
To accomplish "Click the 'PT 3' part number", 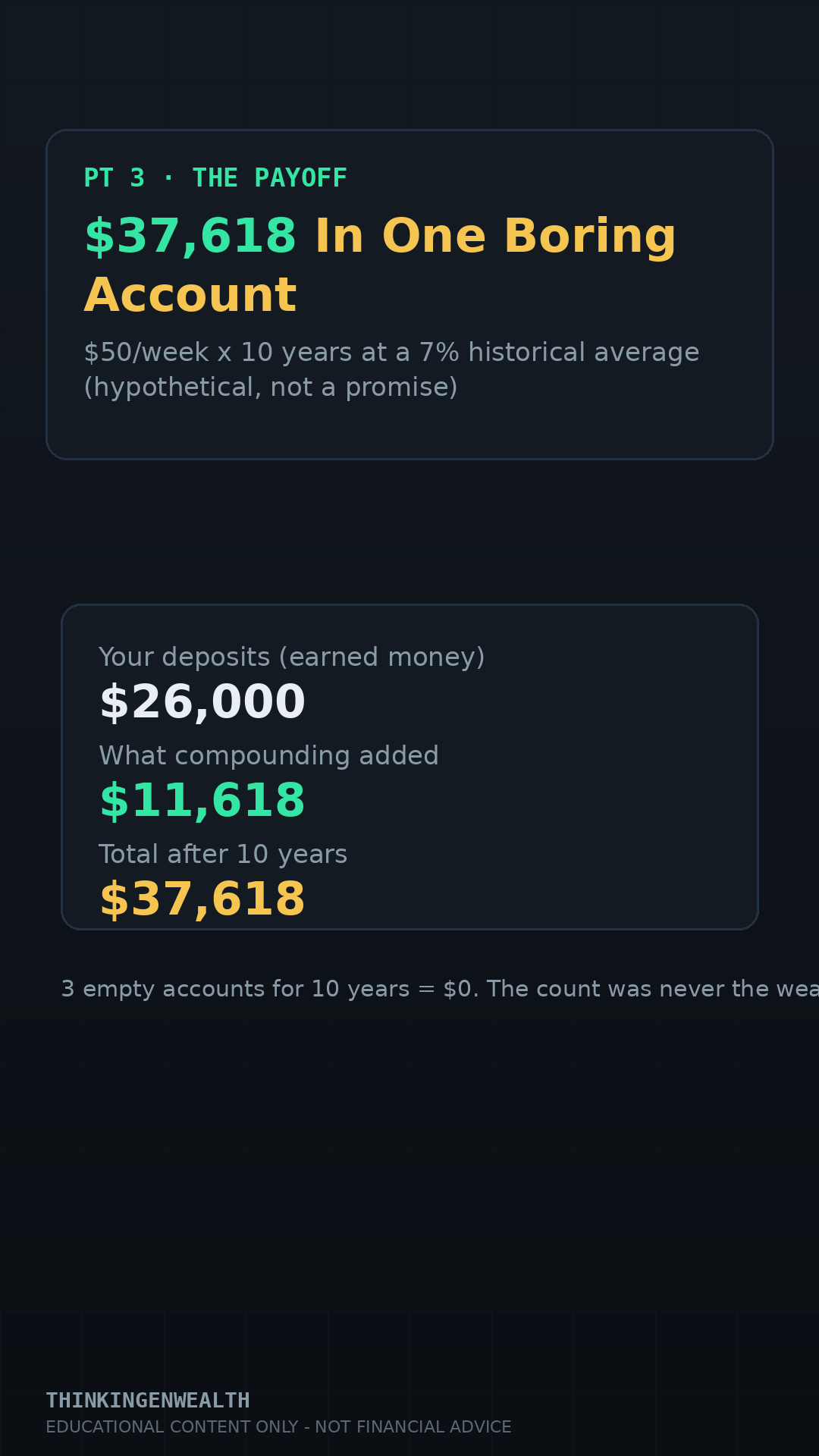I will [114, 178].
